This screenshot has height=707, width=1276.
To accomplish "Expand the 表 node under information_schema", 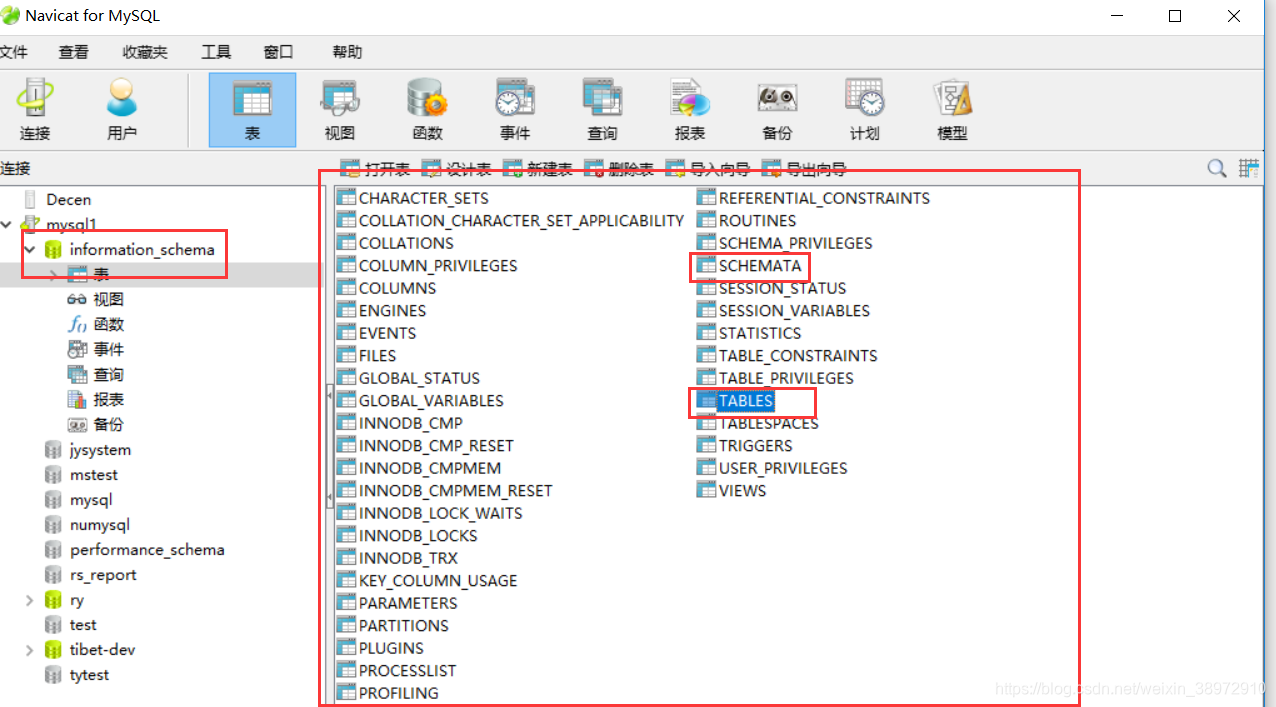I will 53,274.
